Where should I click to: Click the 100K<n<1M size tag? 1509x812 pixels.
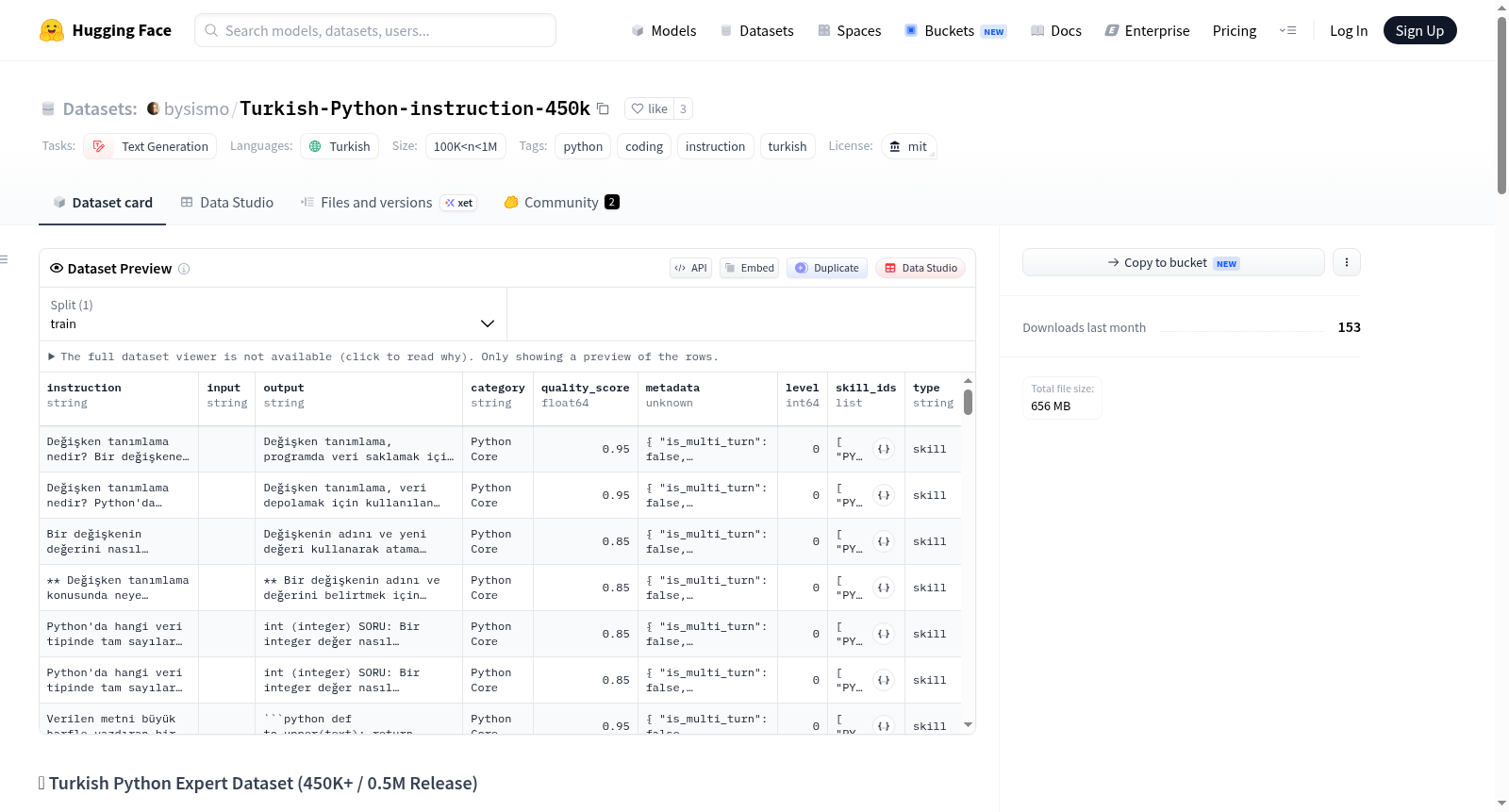pyautogui.click(x=465, y=146)
